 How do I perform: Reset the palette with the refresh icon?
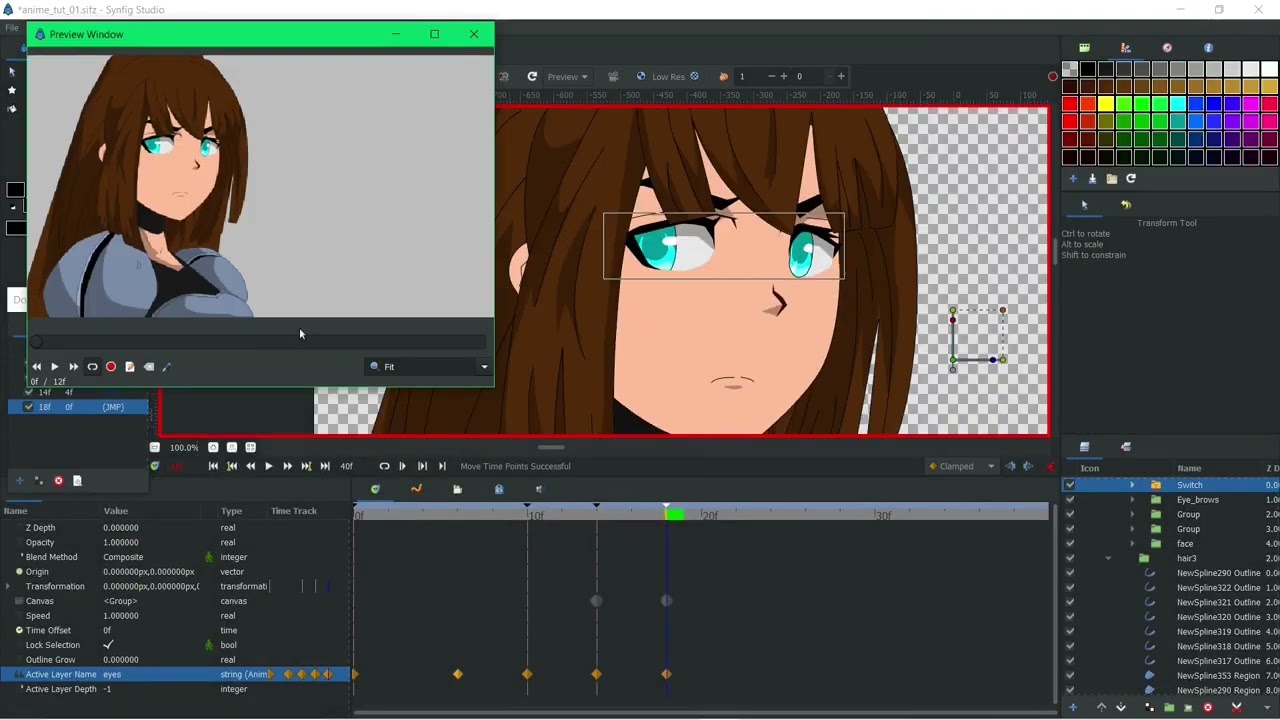1131,179
